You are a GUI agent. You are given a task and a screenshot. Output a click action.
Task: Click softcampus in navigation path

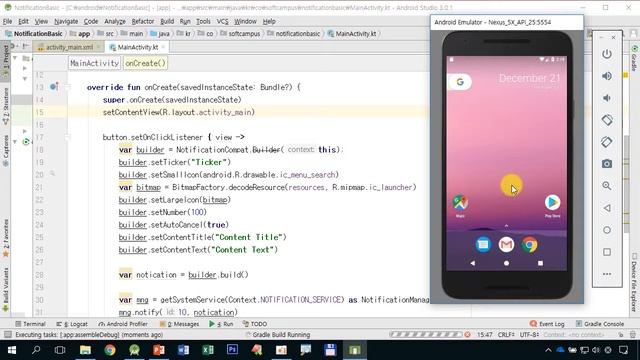240,33
